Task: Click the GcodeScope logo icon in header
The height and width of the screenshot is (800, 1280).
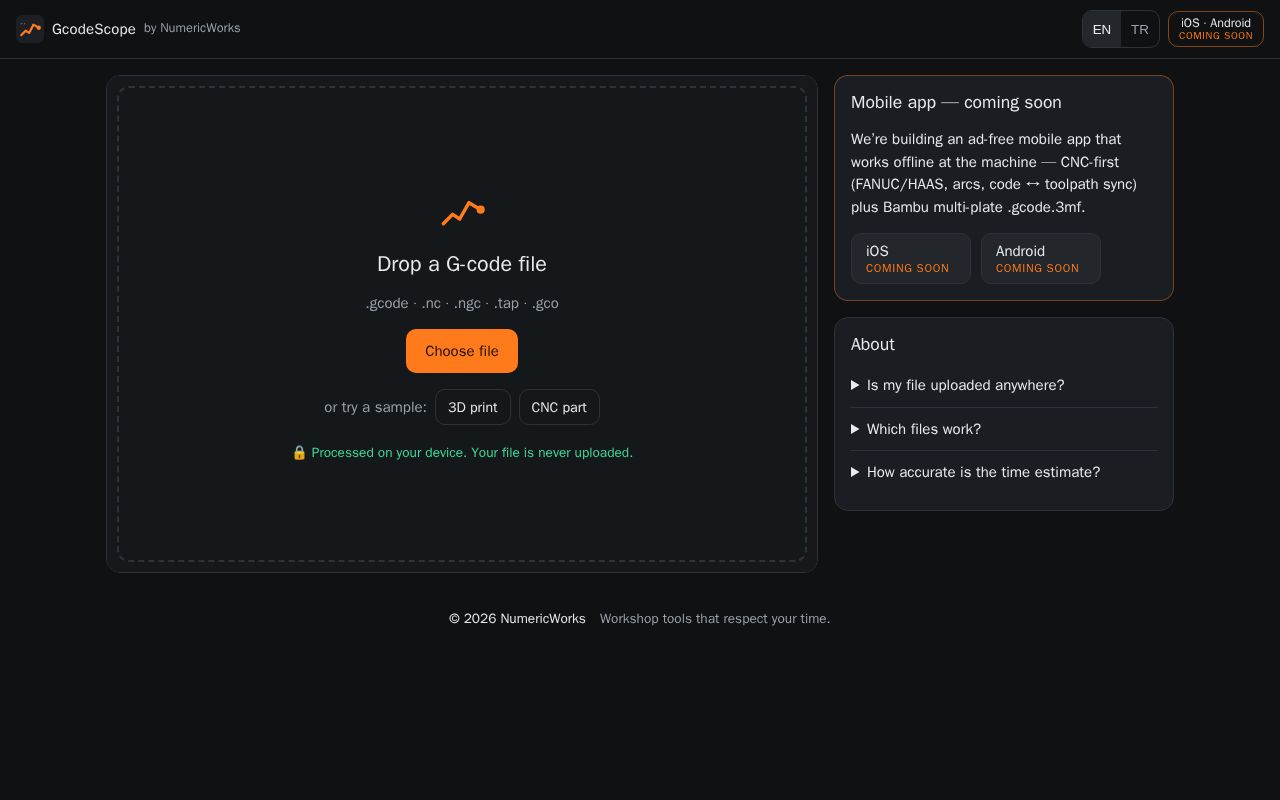Action: [30, 29]
